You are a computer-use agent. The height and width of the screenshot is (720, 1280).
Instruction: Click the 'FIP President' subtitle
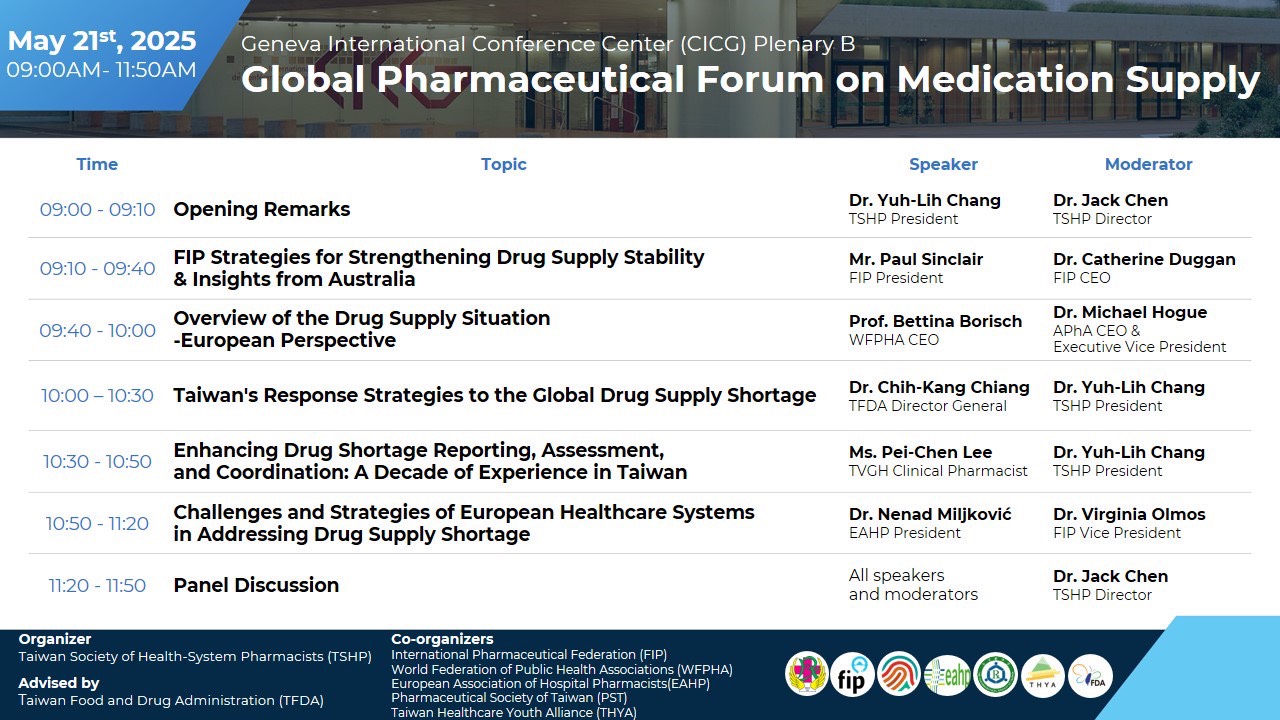point(896,278)
